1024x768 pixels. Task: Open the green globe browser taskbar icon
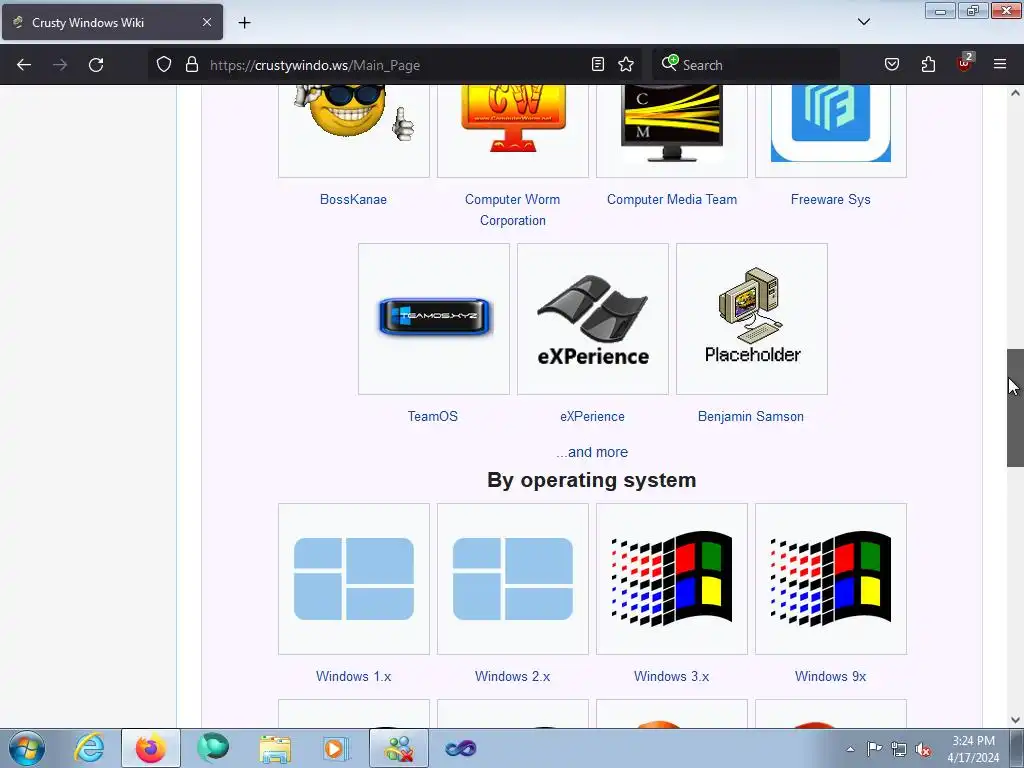[x=213, y=748]
